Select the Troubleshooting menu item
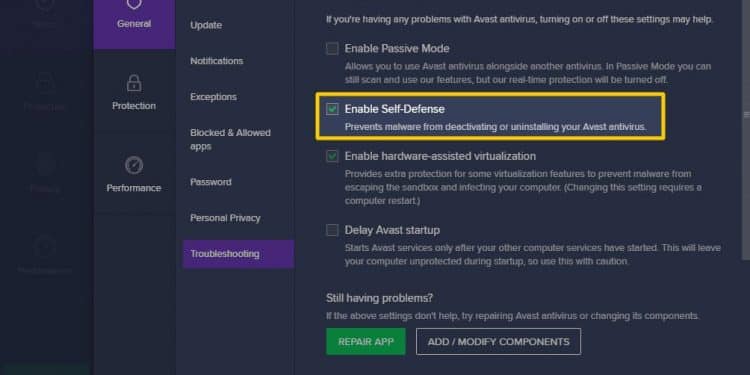Viewport: 750px width, 375px height. tap(238, 254)
